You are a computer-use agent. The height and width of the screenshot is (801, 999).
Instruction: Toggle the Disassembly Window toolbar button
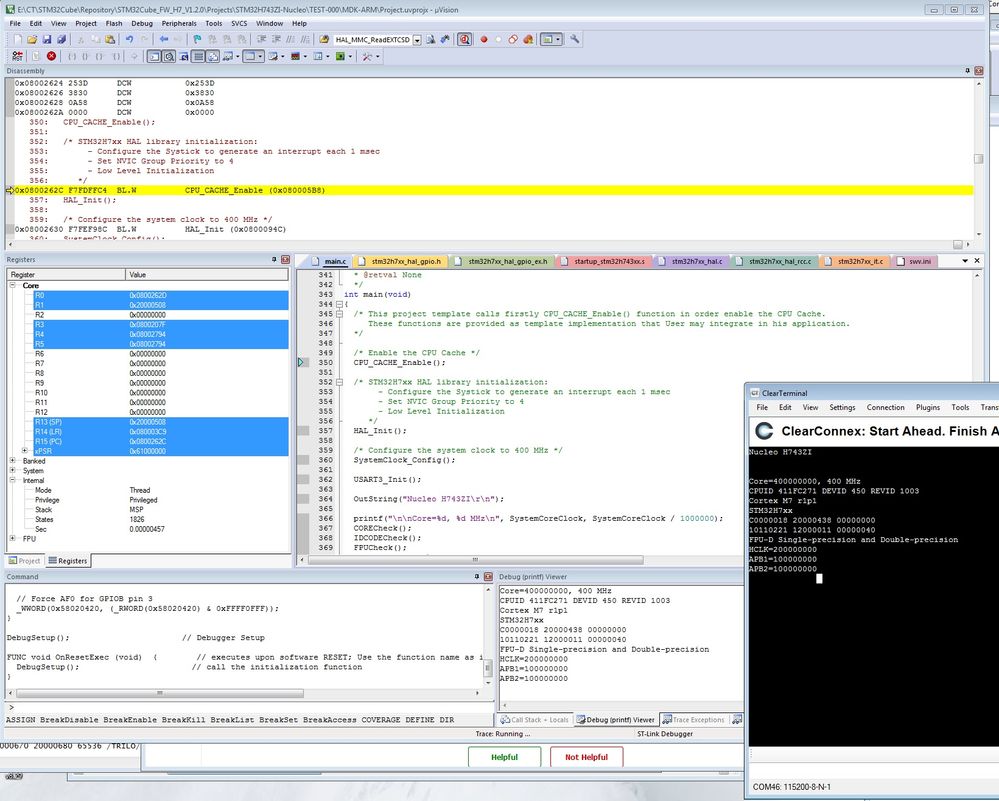(169, 57)
